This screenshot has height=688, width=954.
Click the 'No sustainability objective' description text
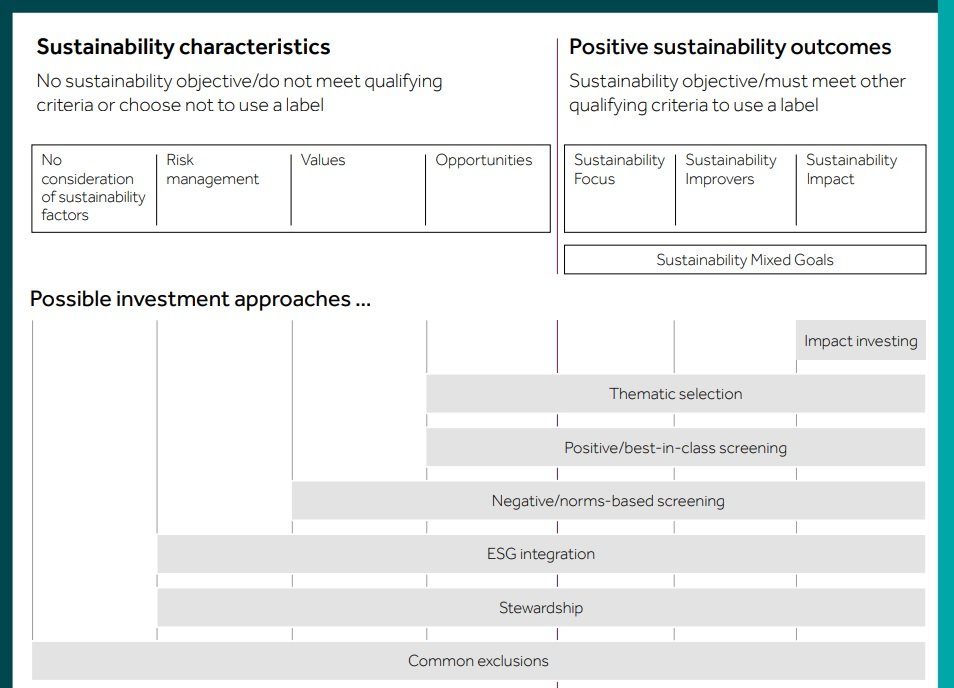(x=239, y=93)
